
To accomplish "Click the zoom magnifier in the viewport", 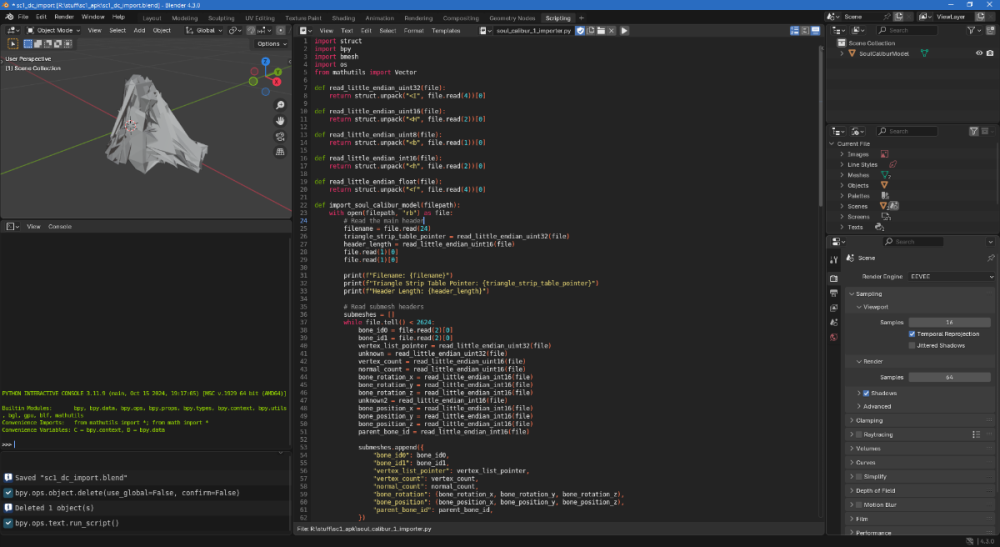I will coord(281,105).
